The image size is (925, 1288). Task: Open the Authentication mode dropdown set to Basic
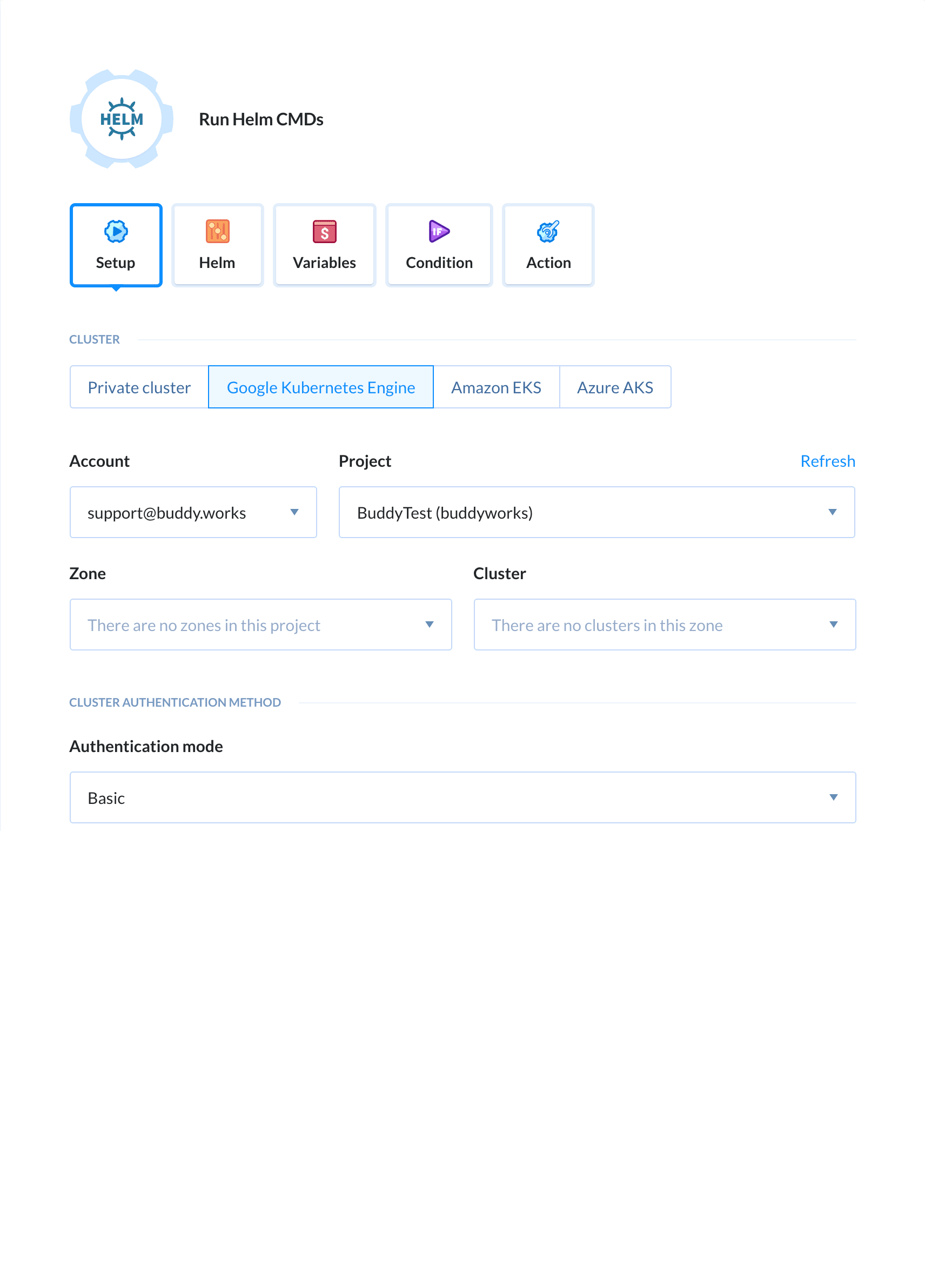tap(462, 797)
